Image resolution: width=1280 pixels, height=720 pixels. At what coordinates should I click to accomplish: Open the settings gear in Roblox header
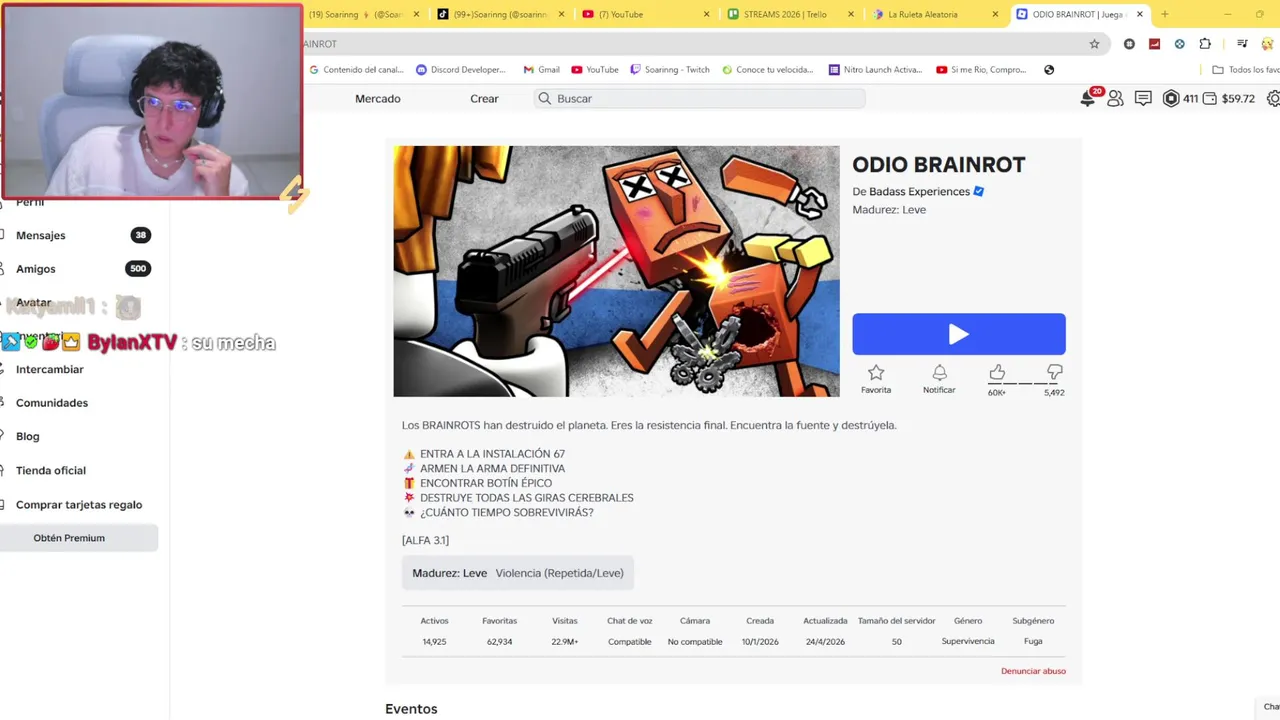[x=1273, y=98]
